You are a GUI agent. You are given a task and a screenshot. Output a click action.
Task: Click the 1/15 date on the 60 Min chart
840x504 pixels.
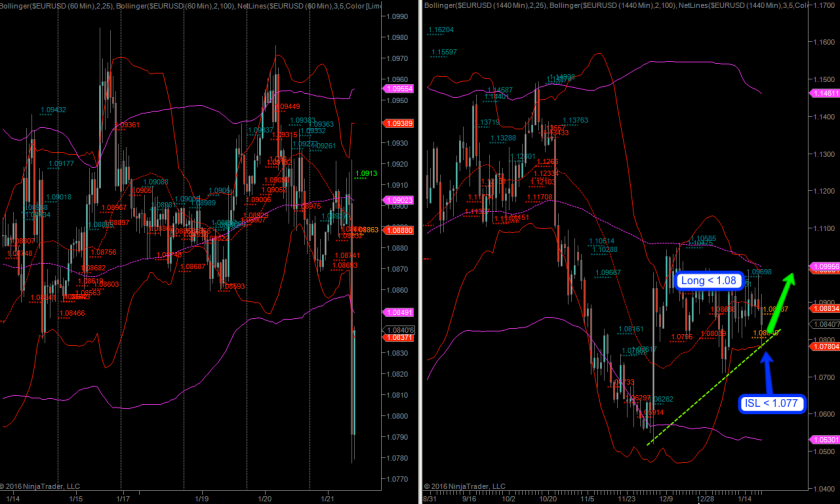(76, 499)
